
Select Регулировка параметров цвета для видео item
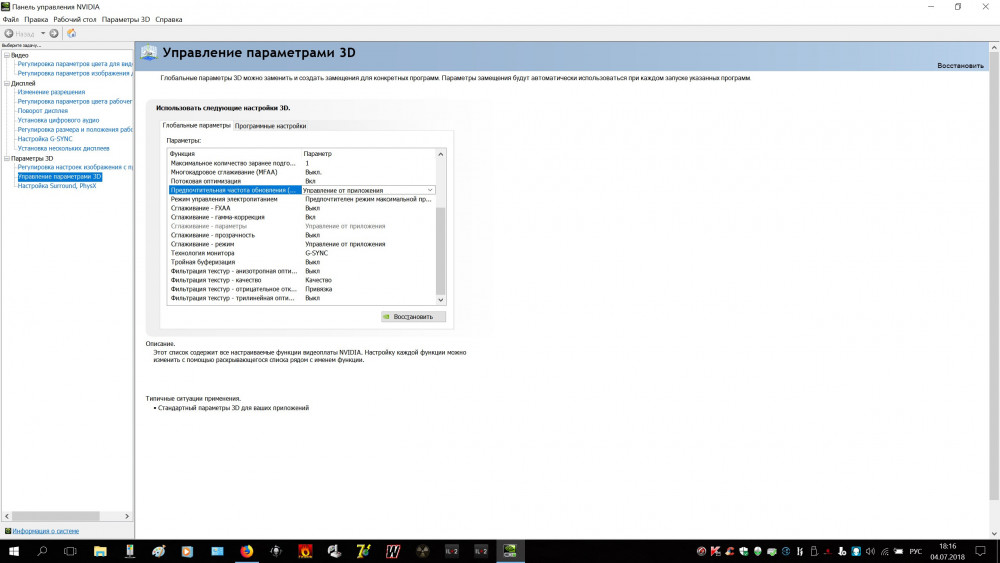pos(75,64)
